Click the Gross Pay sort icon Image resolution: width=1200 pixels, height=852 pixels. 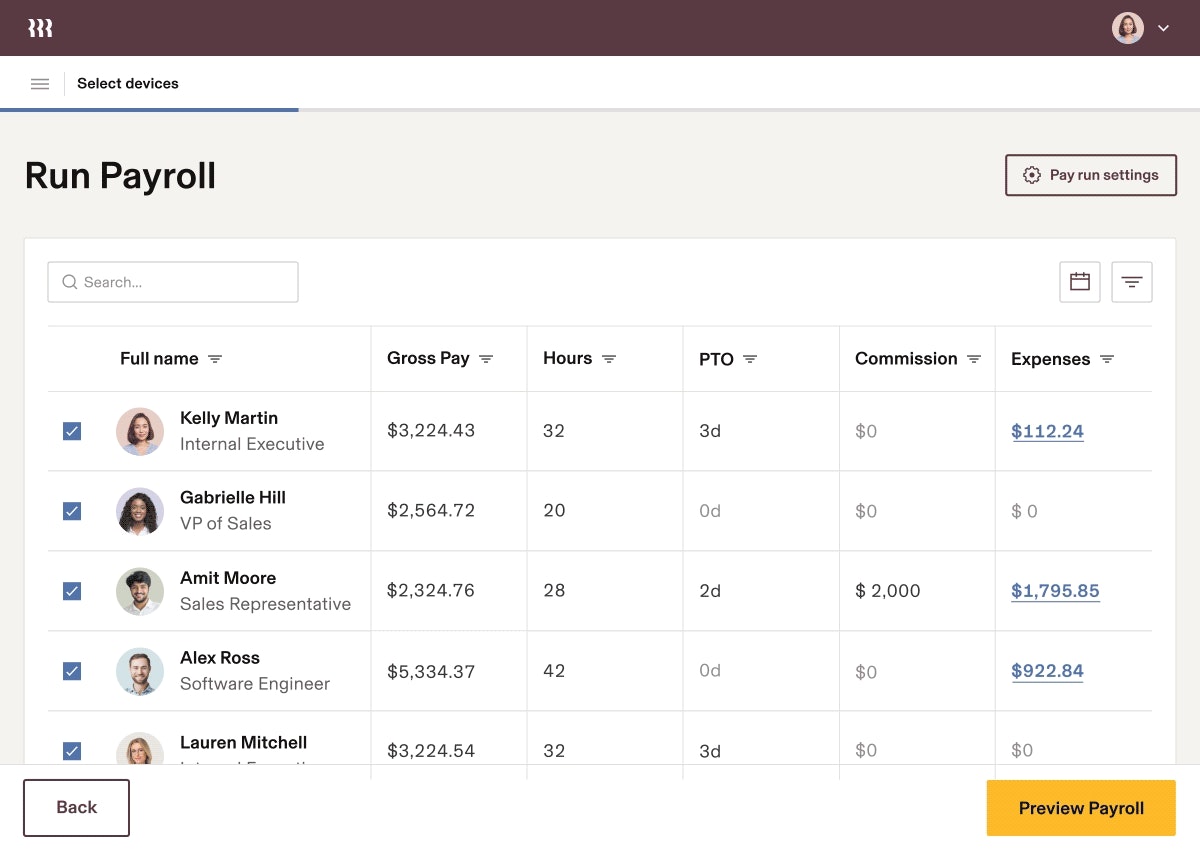click(486, 359)
